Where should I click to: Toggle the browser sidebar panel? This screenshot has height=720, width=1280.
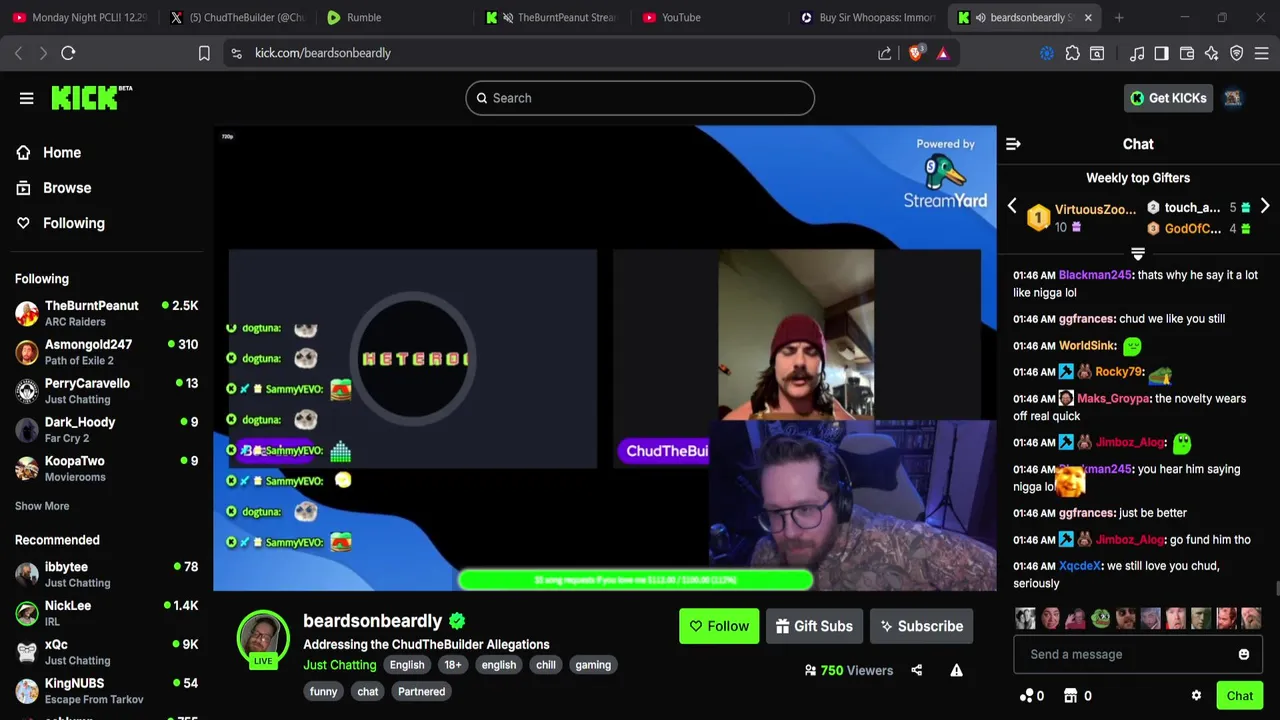(1161, 53)
